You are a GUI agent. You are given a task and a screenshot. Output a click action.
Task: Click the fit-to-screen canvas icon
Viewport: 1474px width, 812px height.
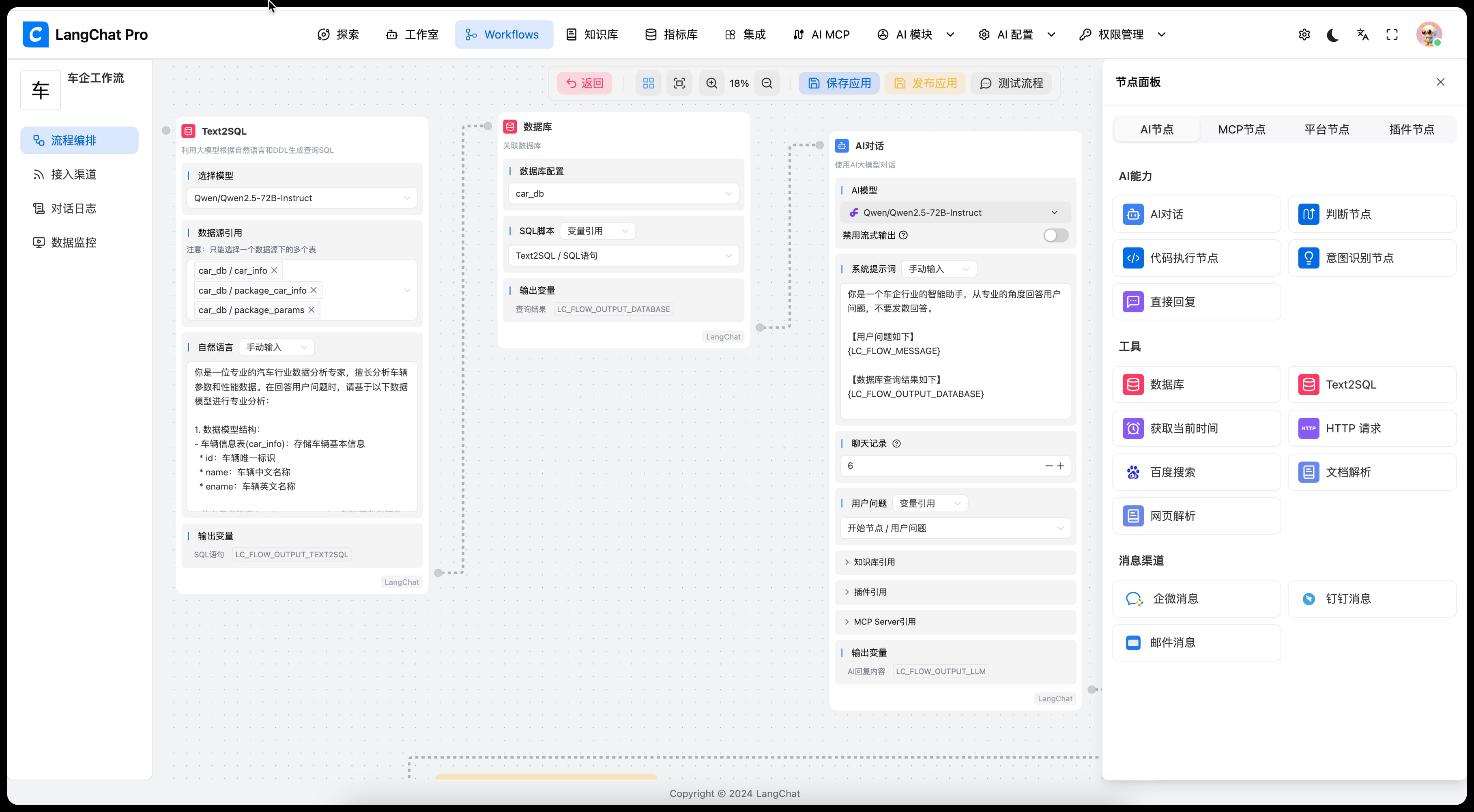point(679,84)
